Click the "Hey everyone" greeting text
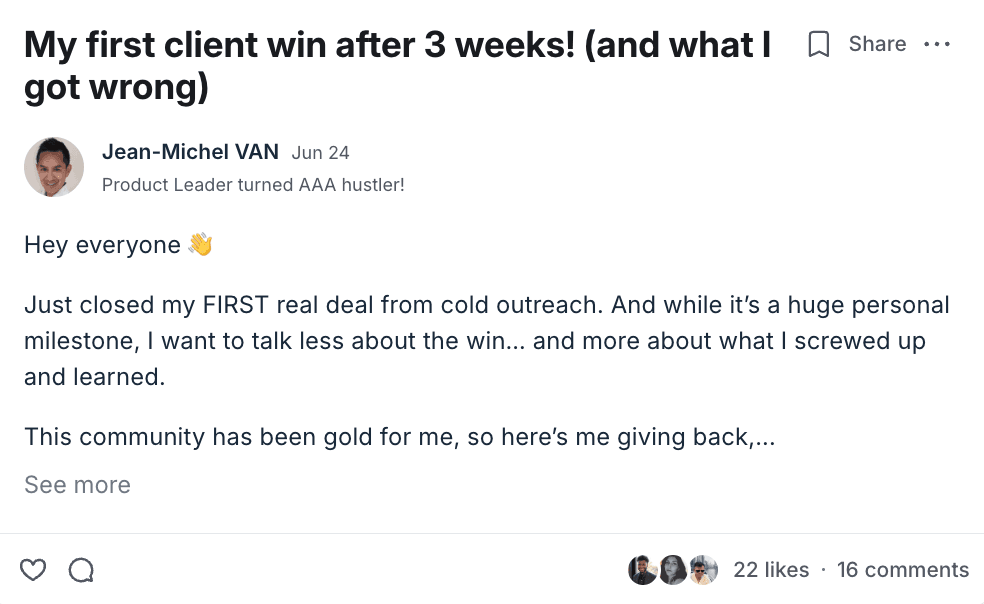The height and width of the screenshot is (604, 984). click(102, 245)
